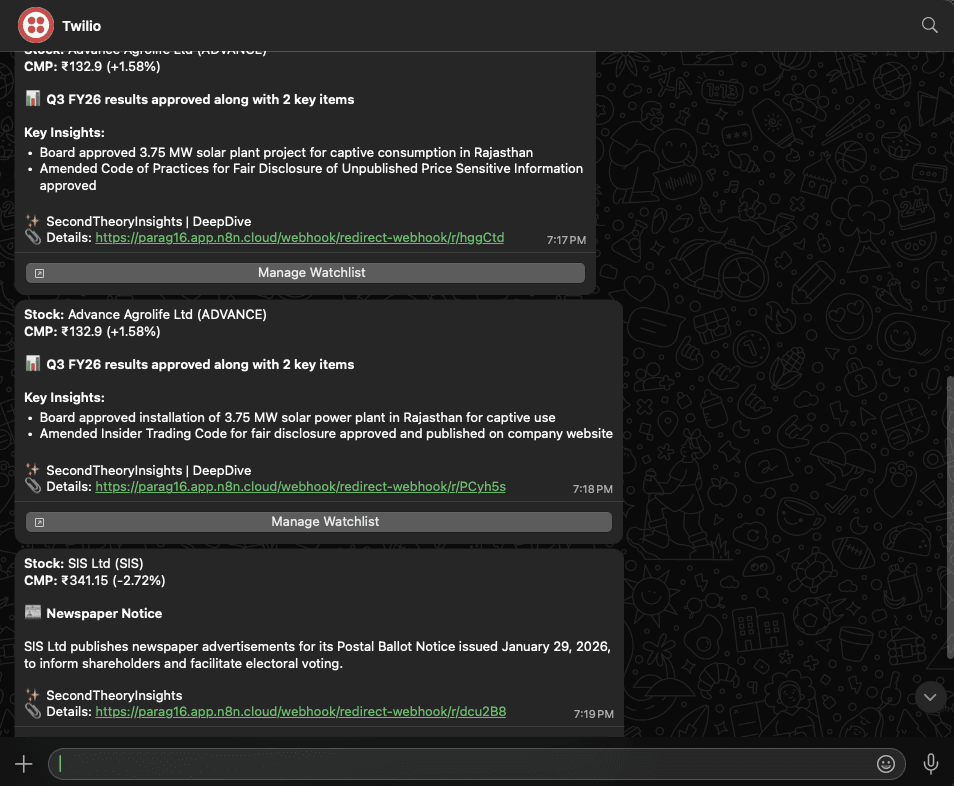Focus the message input field
Image resolution: width=954 pixels, height=786 pixels.
coord(476,763)
